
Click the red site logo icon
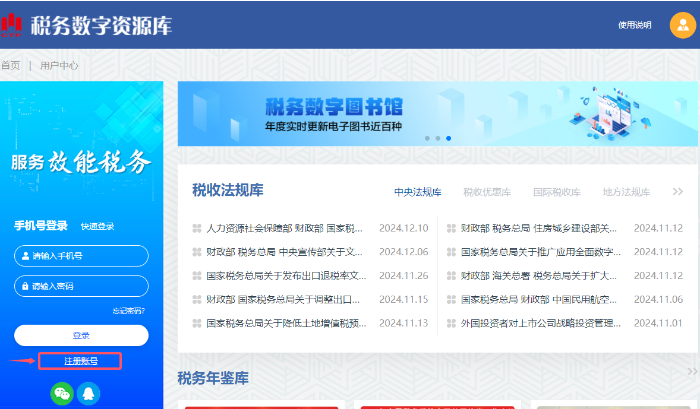tap(13, 24)
